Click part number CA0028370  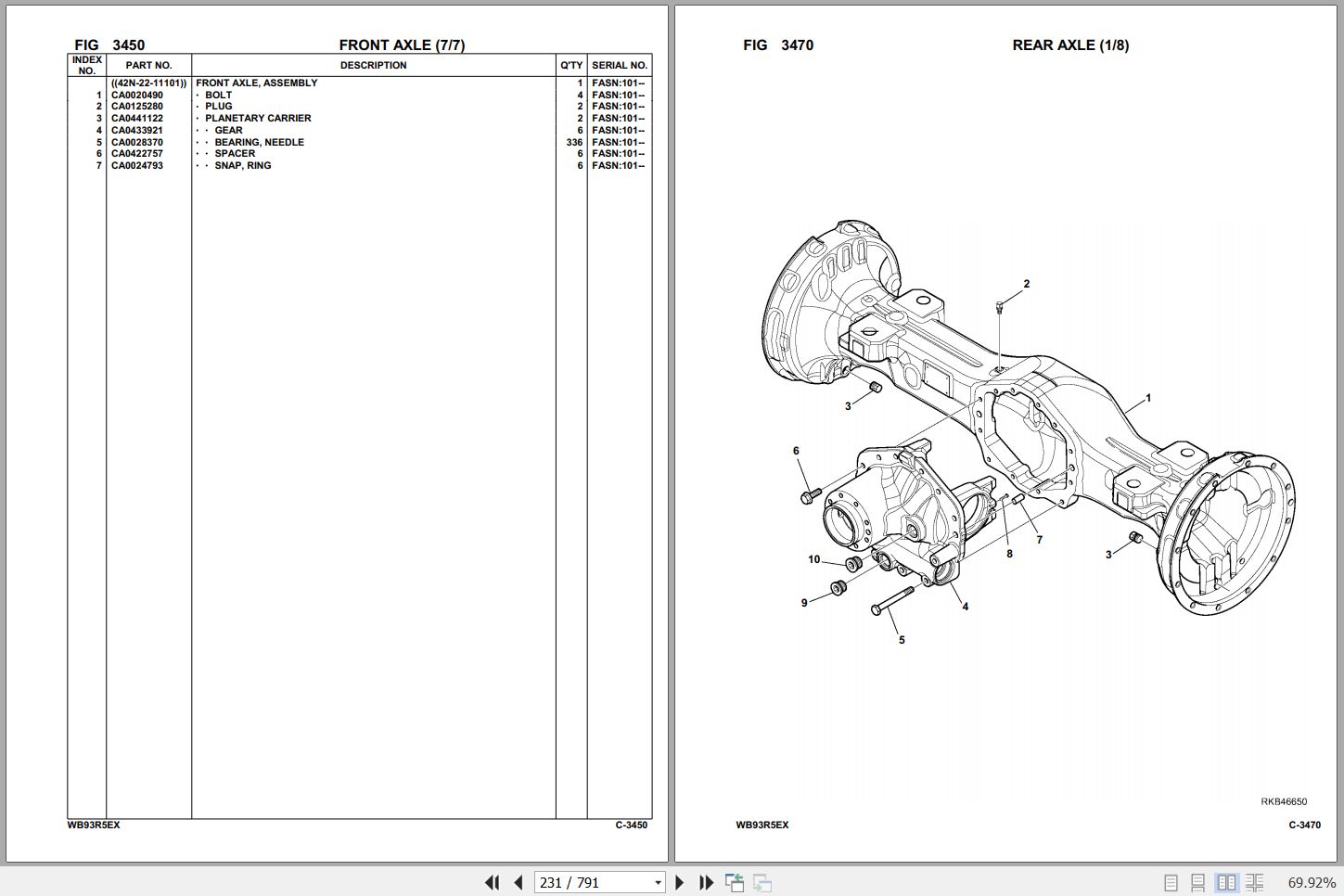[x=137, y=142]
